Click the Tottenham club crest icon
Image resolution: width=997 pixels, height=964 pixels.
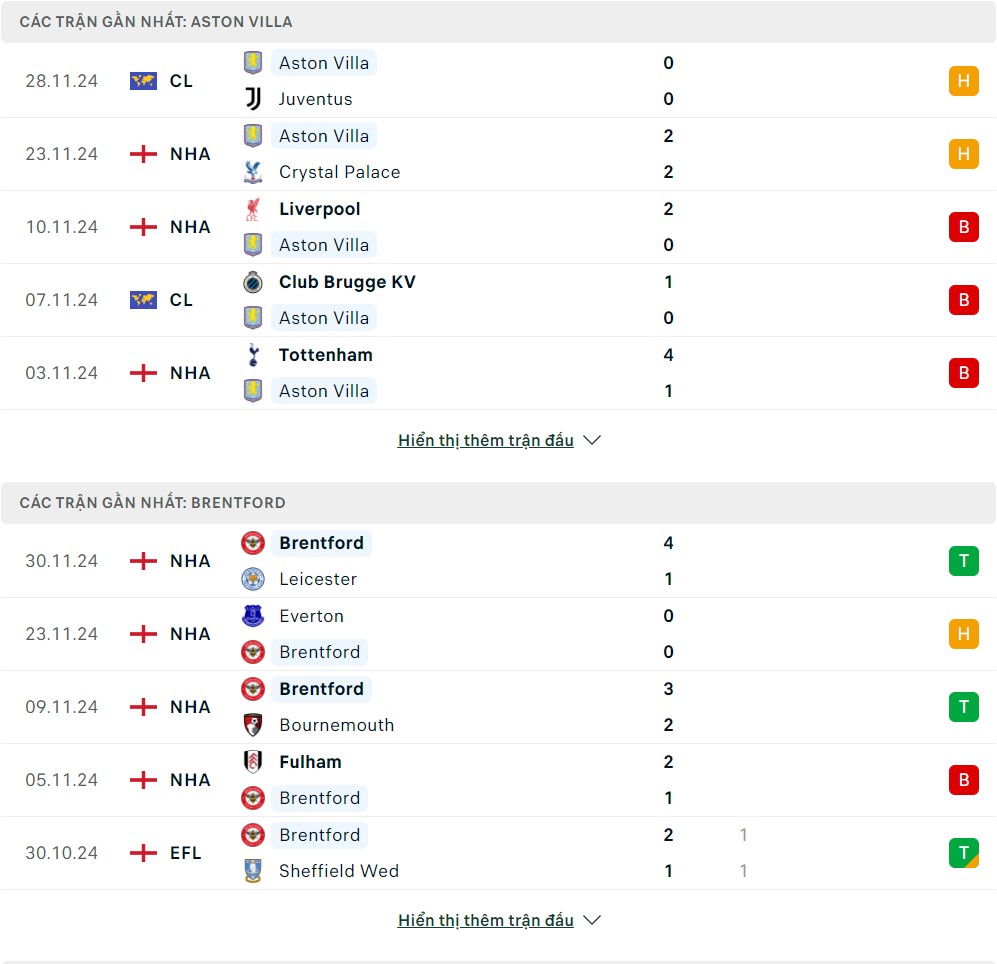coord(253,355)
